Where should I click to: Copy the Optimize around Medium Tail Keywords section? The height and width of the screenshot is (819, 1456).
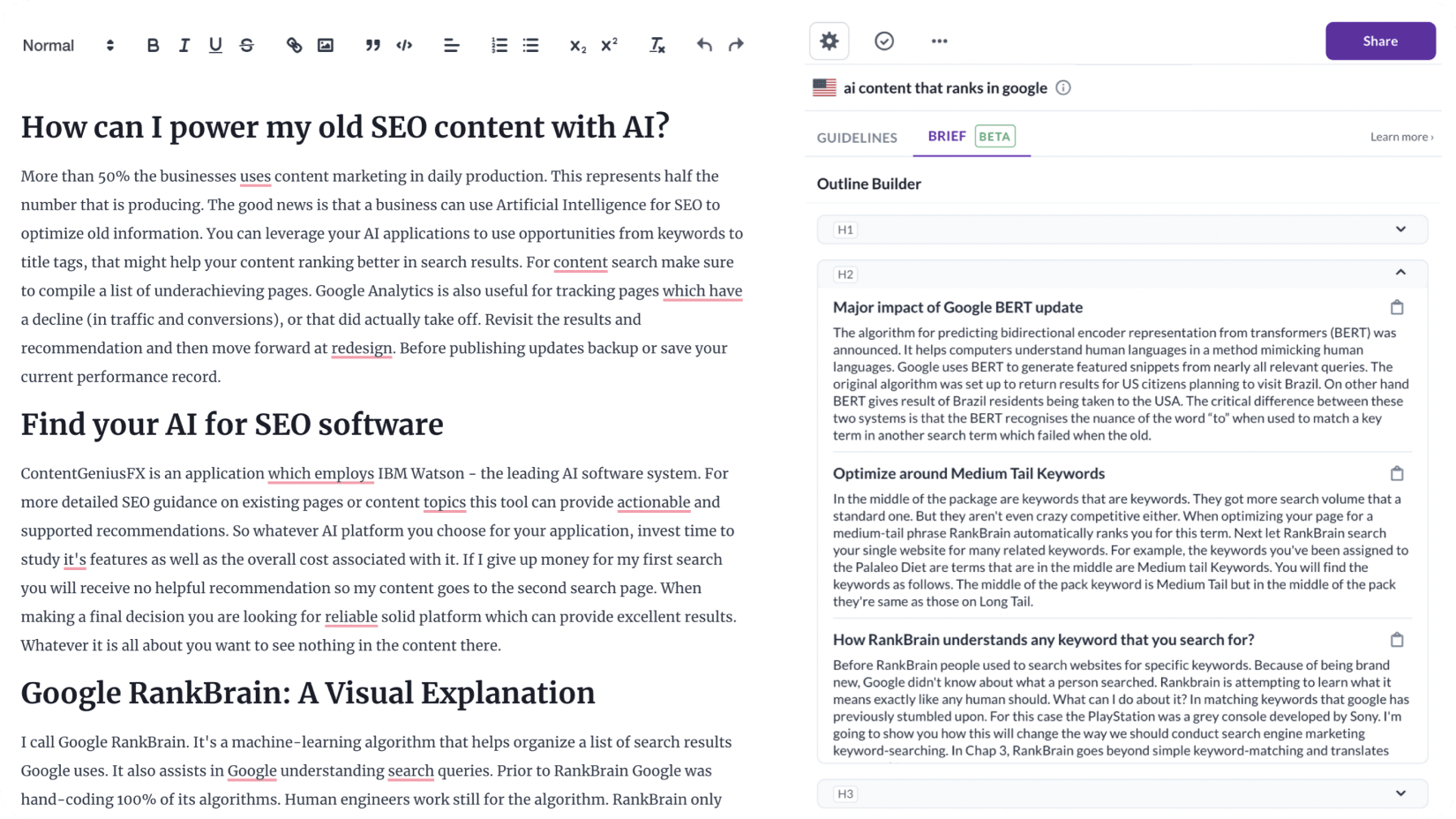(x=1397, y=473)
